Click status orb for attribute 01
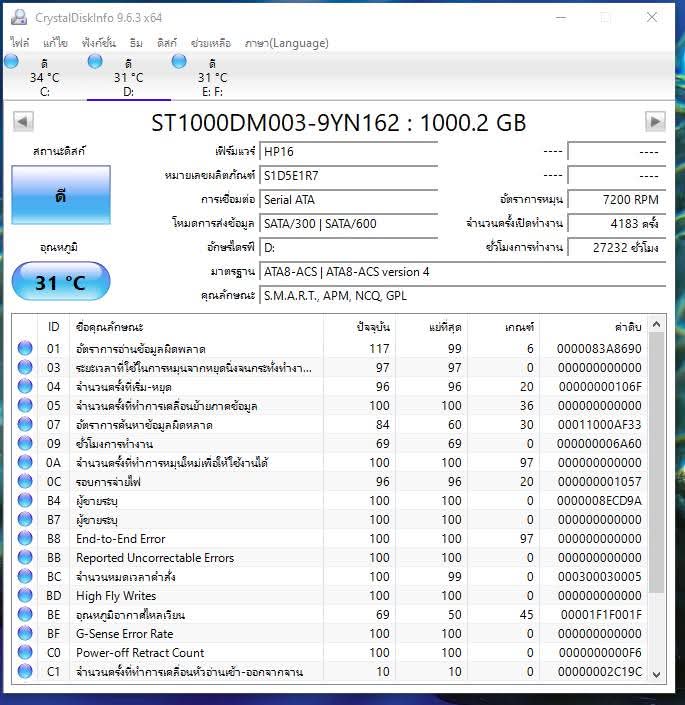Viewport: 685px width, 705px height. pos(25,348)
